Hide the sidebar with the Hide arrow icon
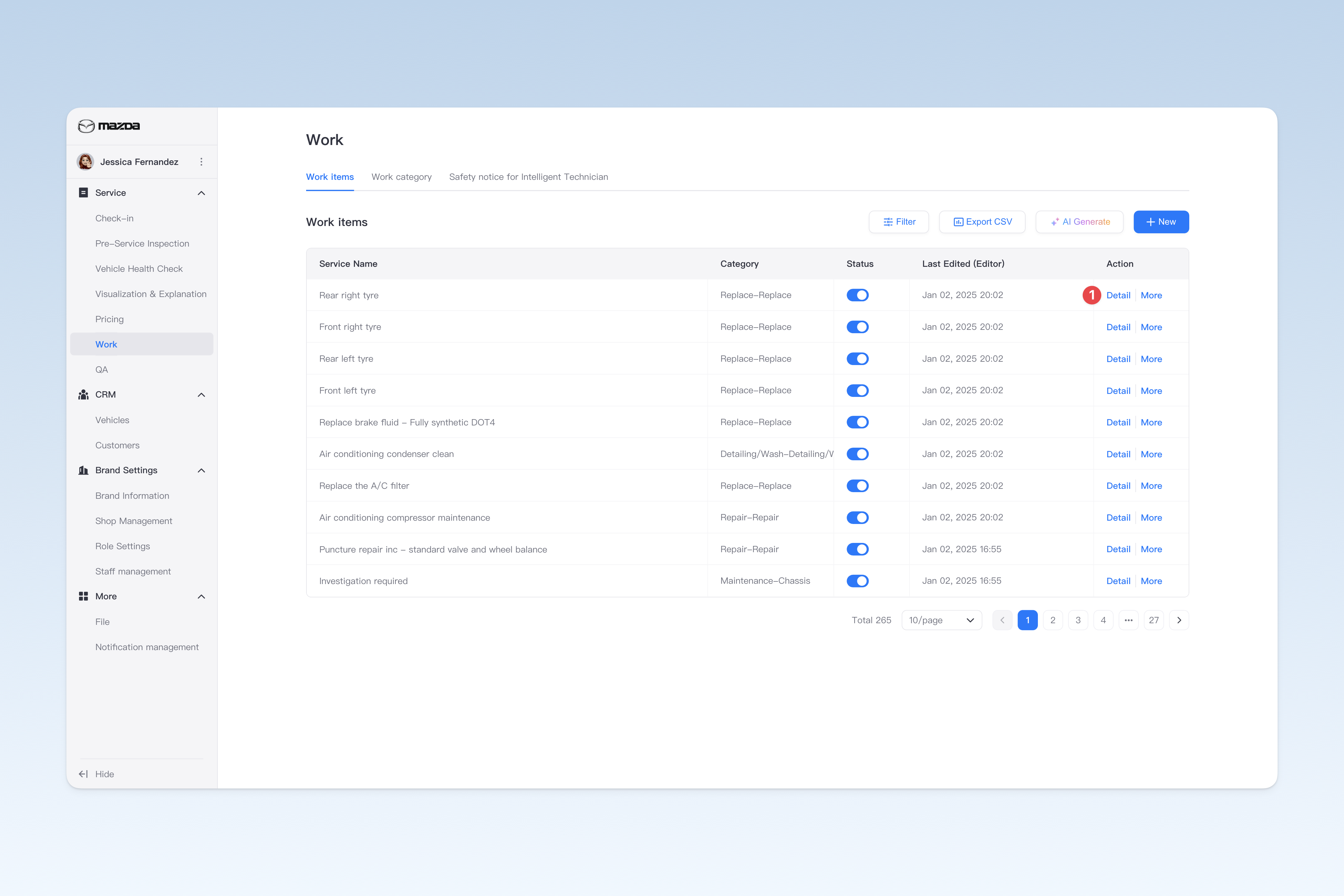1344x896 pixels. pos(83,774)
